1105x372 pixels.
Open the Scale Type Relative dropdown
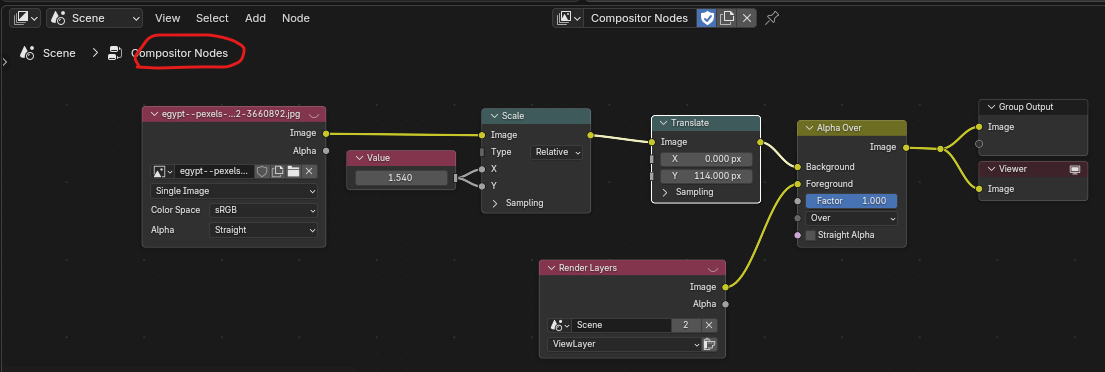point(557,151)
